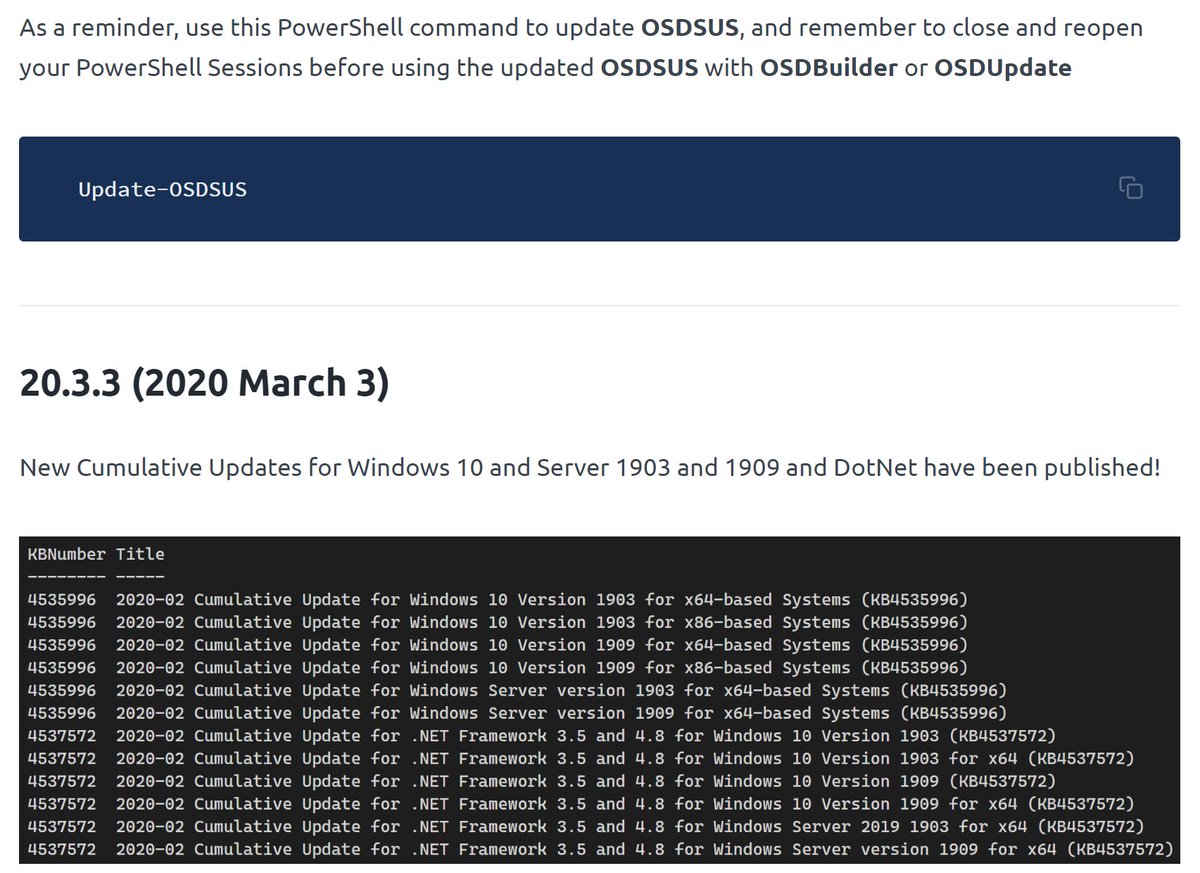Select the Update-OSDSUS command text

[x=163, y=188]
